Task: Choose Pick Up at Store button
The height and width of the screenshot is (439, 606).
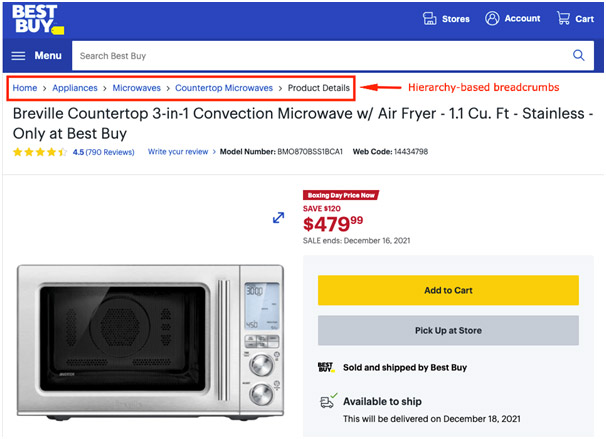Action: coord(448,330)
